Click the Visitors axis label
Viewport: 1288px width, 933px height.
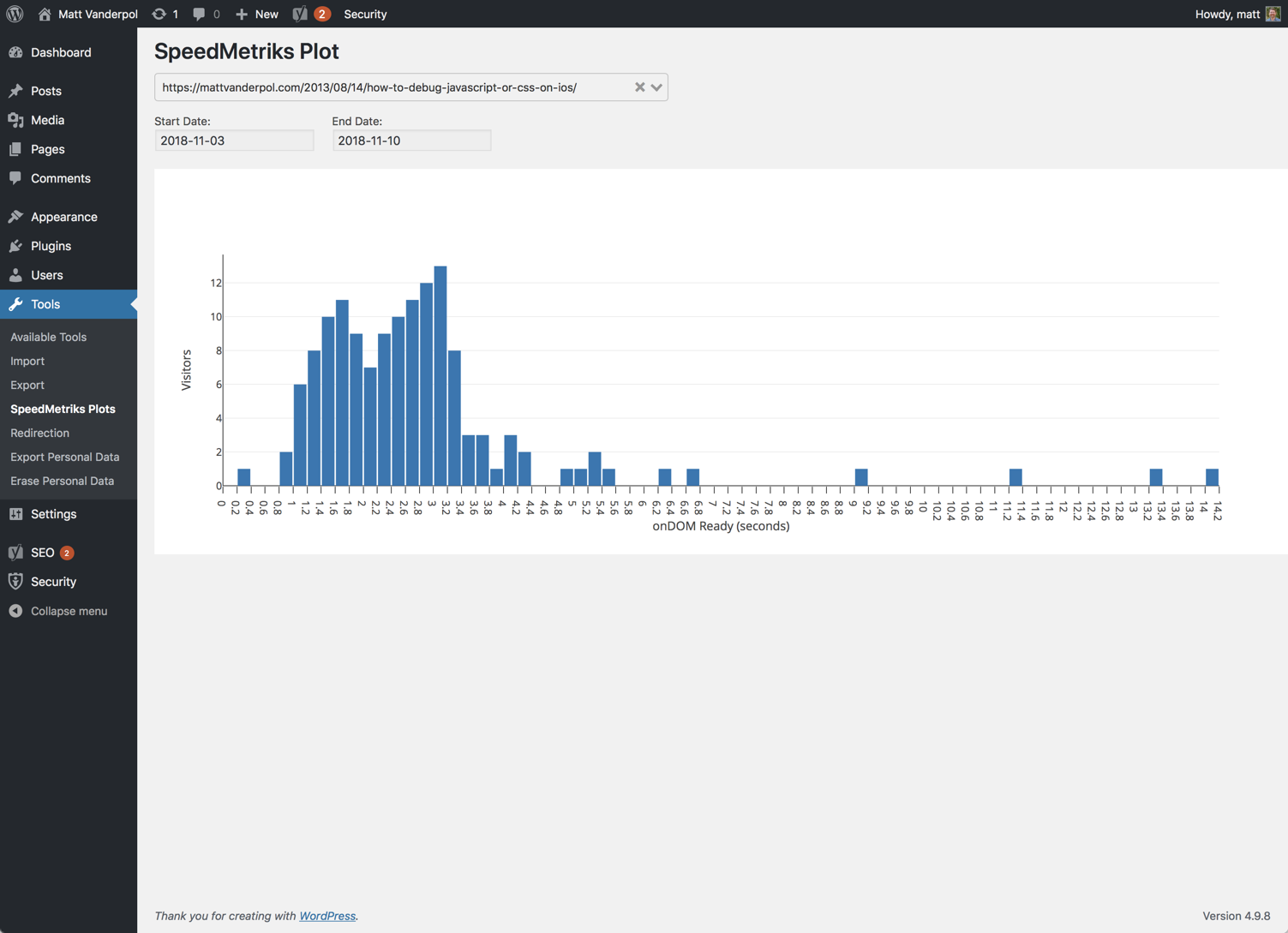tap(186, 370)
